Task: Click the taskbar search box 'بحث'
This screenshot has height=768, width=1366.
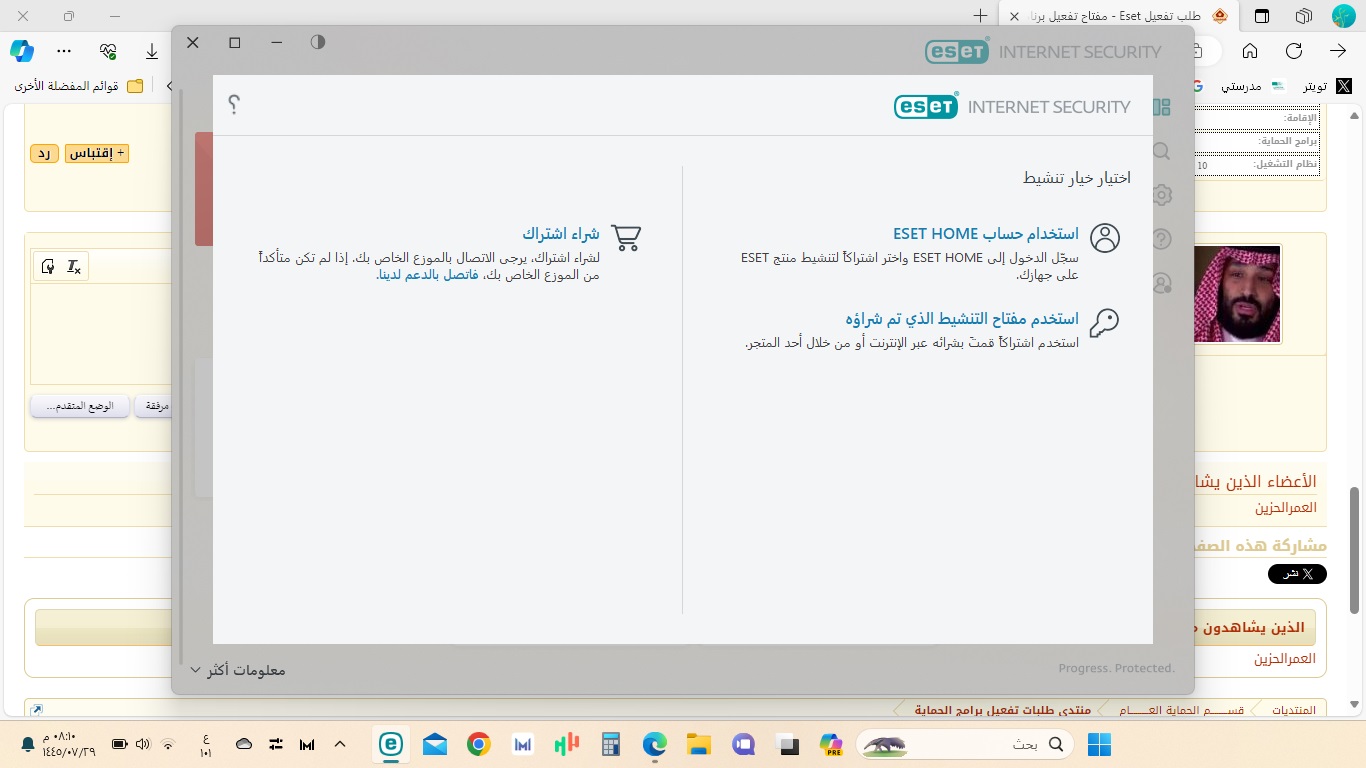Action: click(x=965, y=744)
